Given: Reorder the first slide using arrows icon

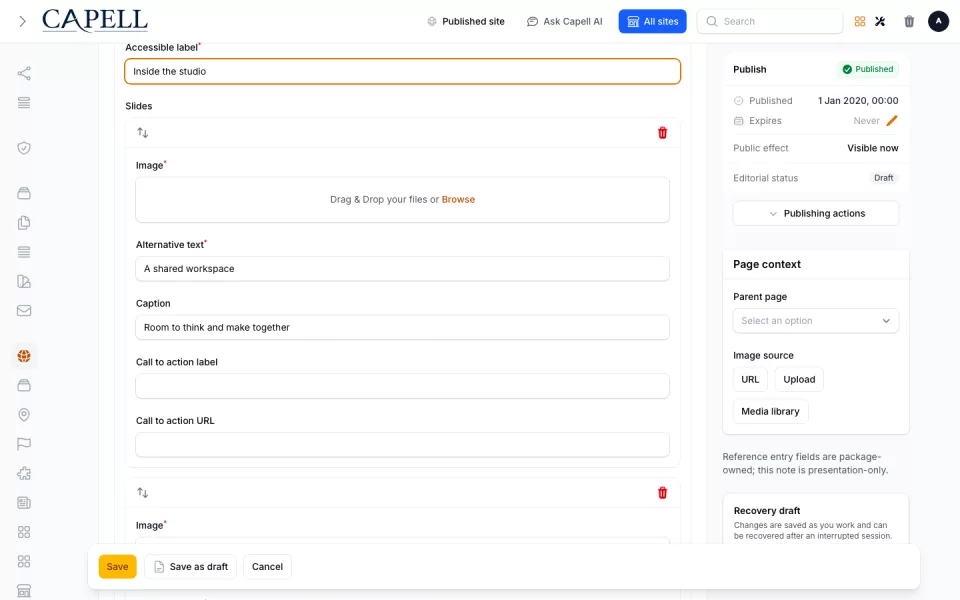Looking at the screenshot, I should [143, 133].
